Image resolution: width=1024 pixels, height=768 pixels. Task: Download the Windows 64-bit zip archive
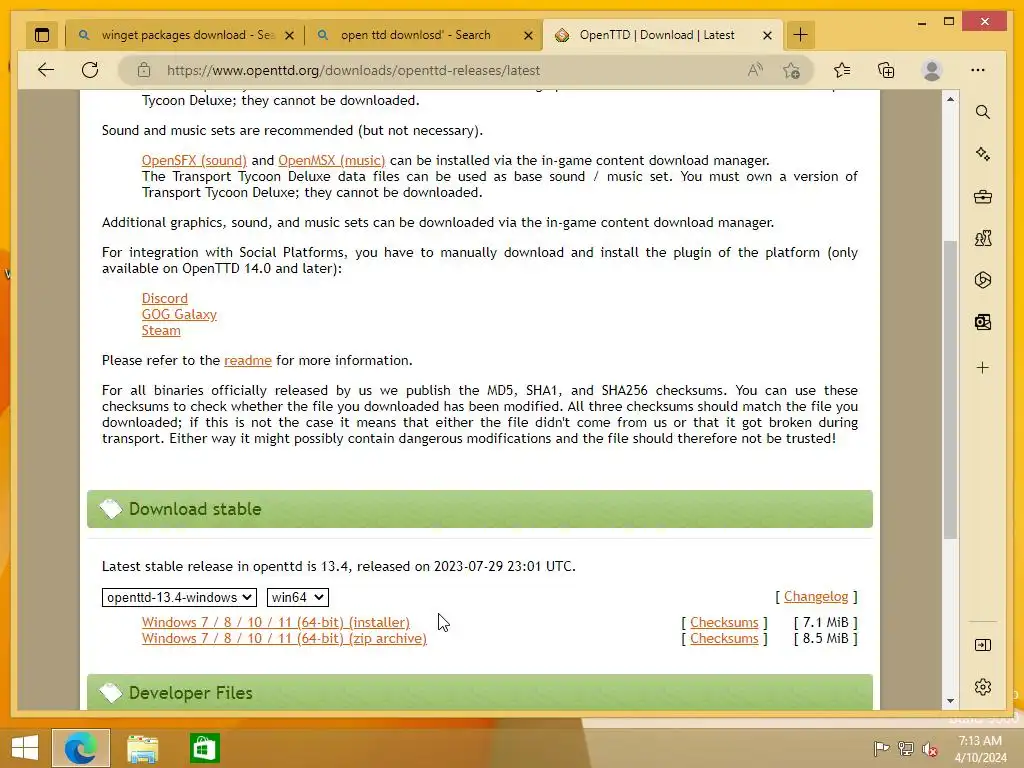pyautogui.click(x=284, y=639)
